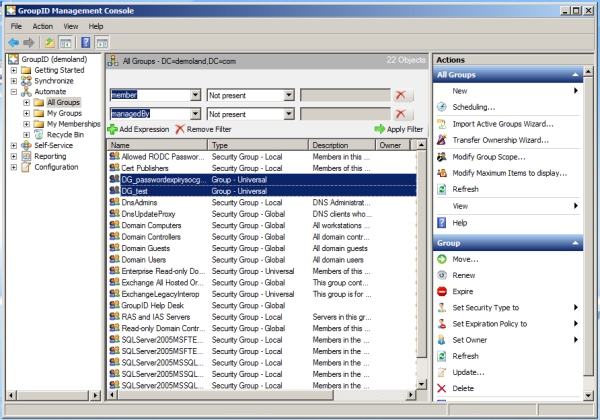Click Set Expiration Policy to icon
The height and width of the screenshot is (420, 600).
pyautogui.click(x=442, y=324)
